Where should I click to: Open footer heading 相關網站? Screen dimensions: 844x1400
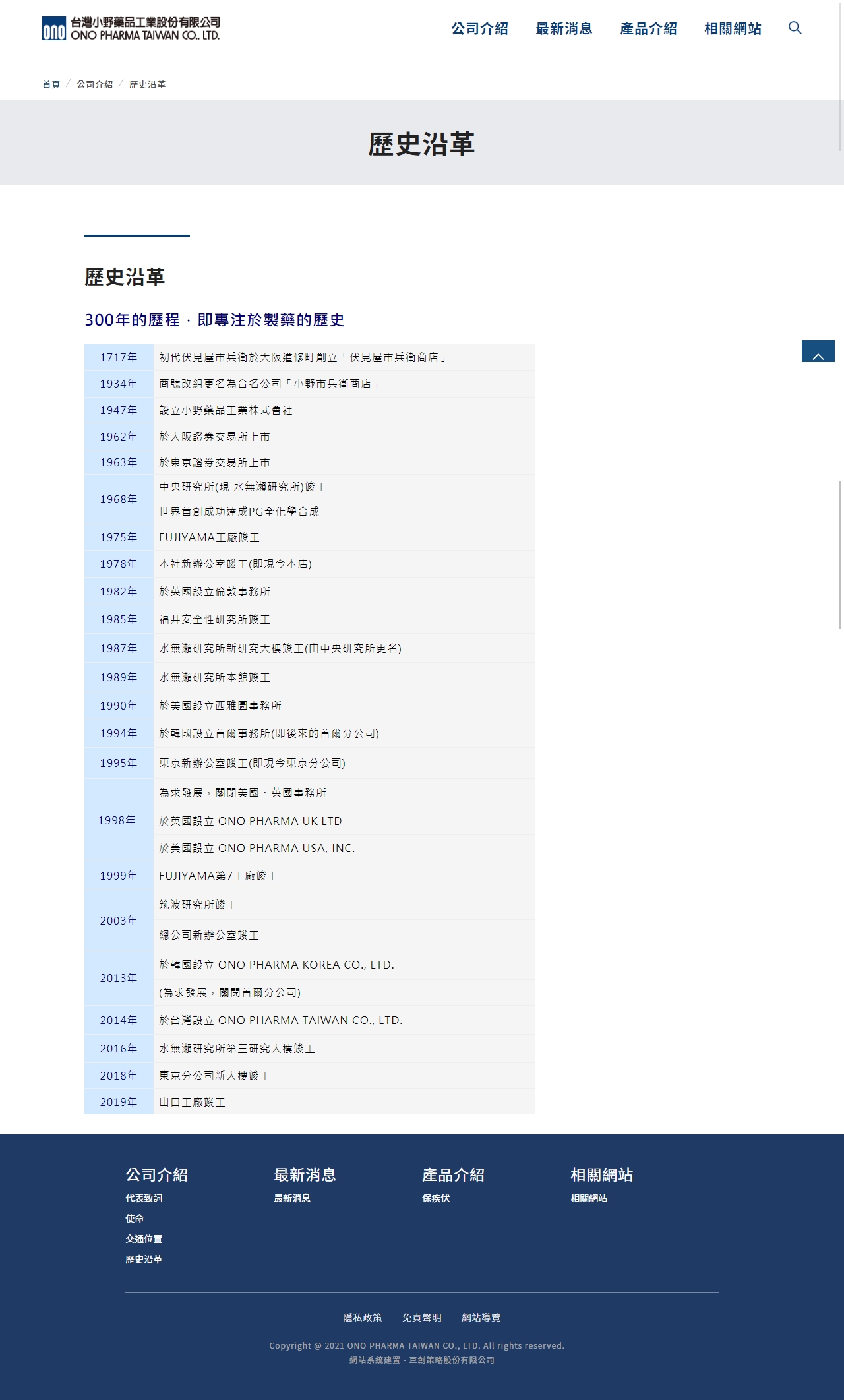point(602,1174)
